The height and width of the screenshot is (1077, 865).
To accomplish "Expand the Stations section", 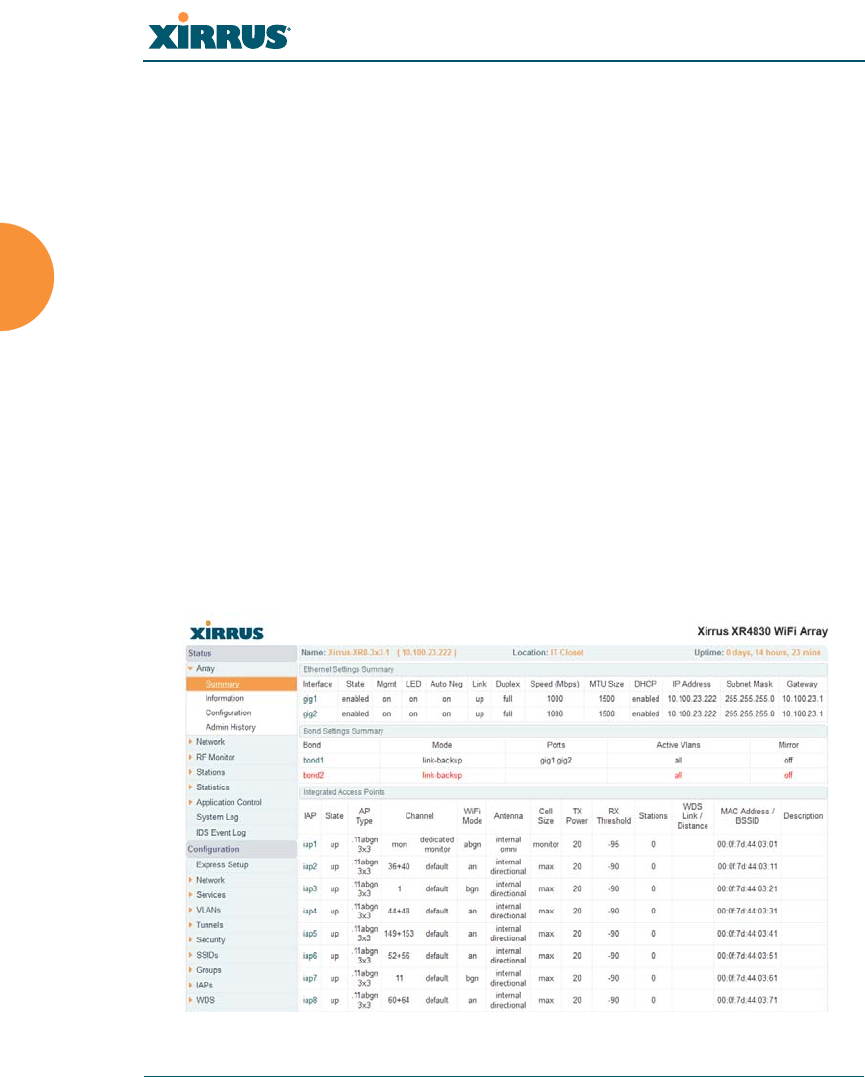I will 190,772.
